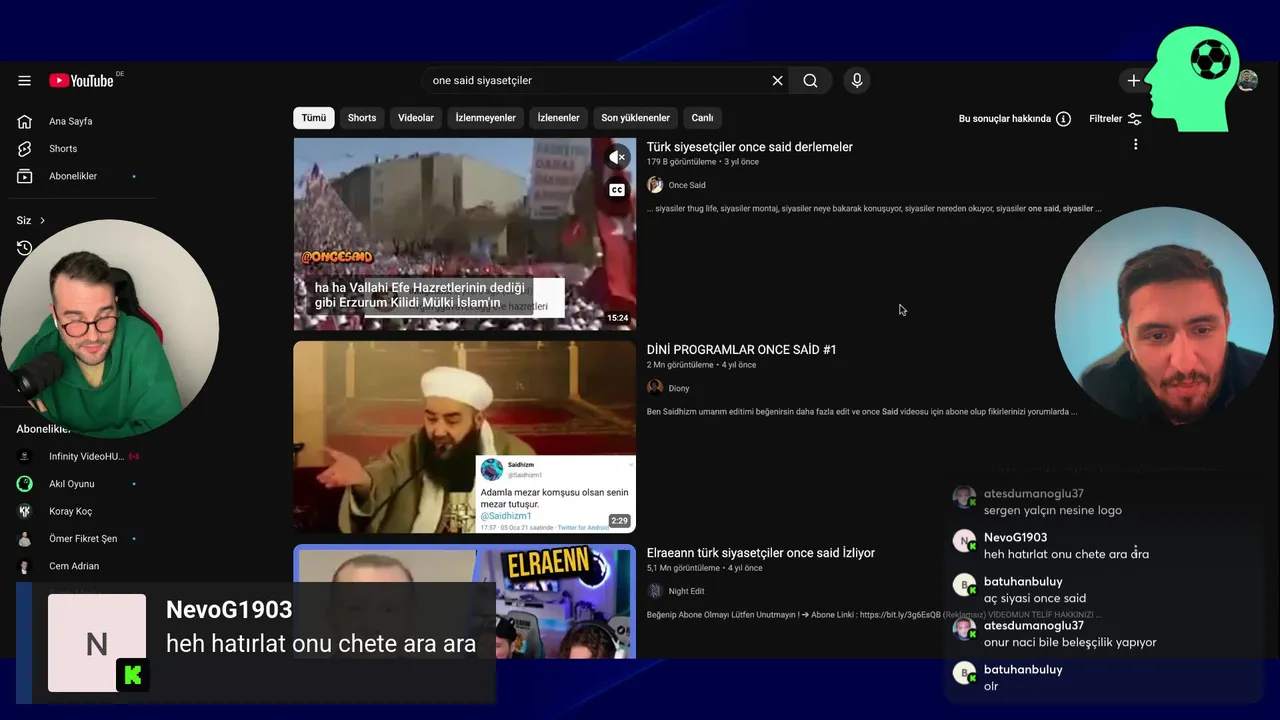Open the history clock icon
The width and height of the screenshot is (1280, 720).
click(x=25, y=248)
